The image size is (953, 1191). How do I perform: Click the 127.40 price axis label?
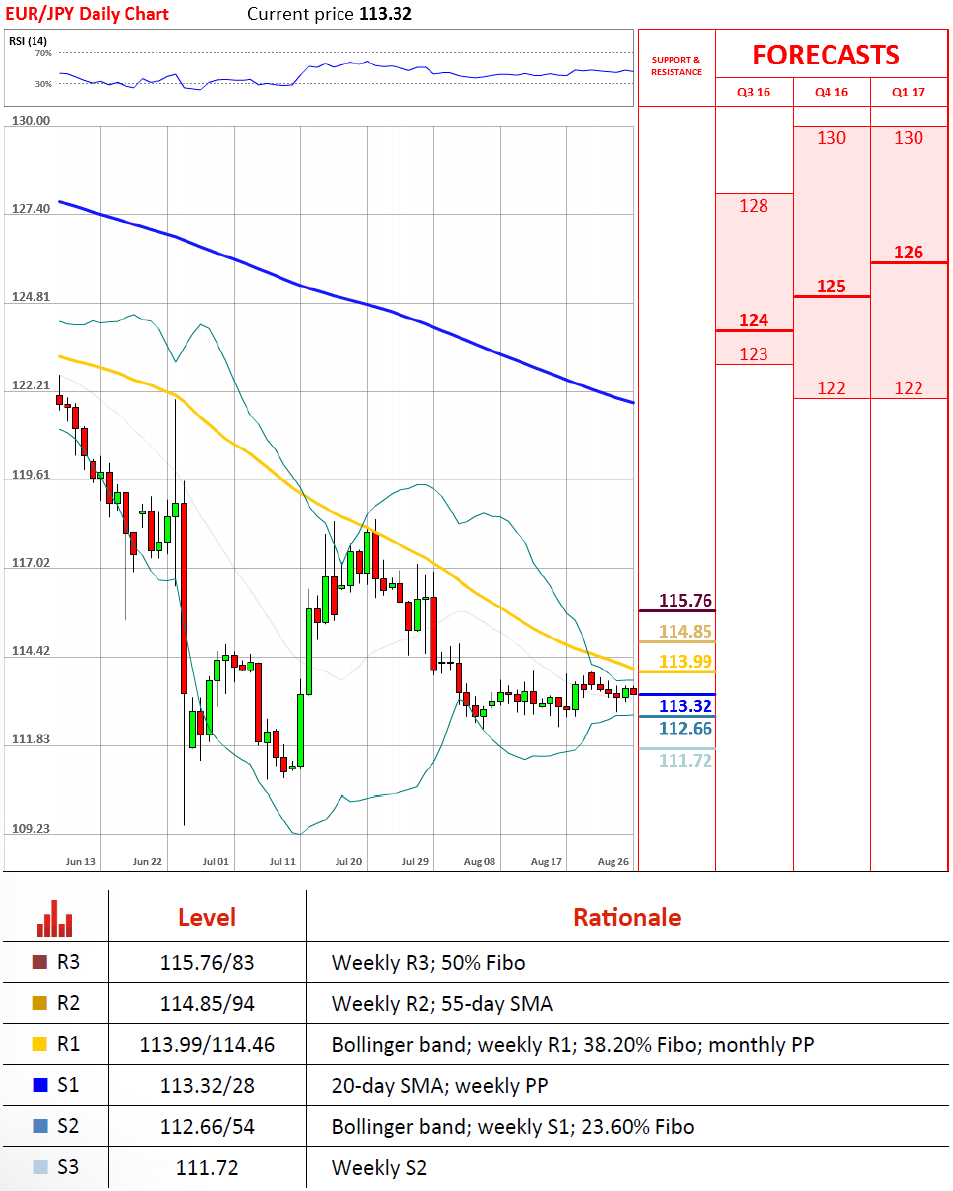tap(31, 209)
